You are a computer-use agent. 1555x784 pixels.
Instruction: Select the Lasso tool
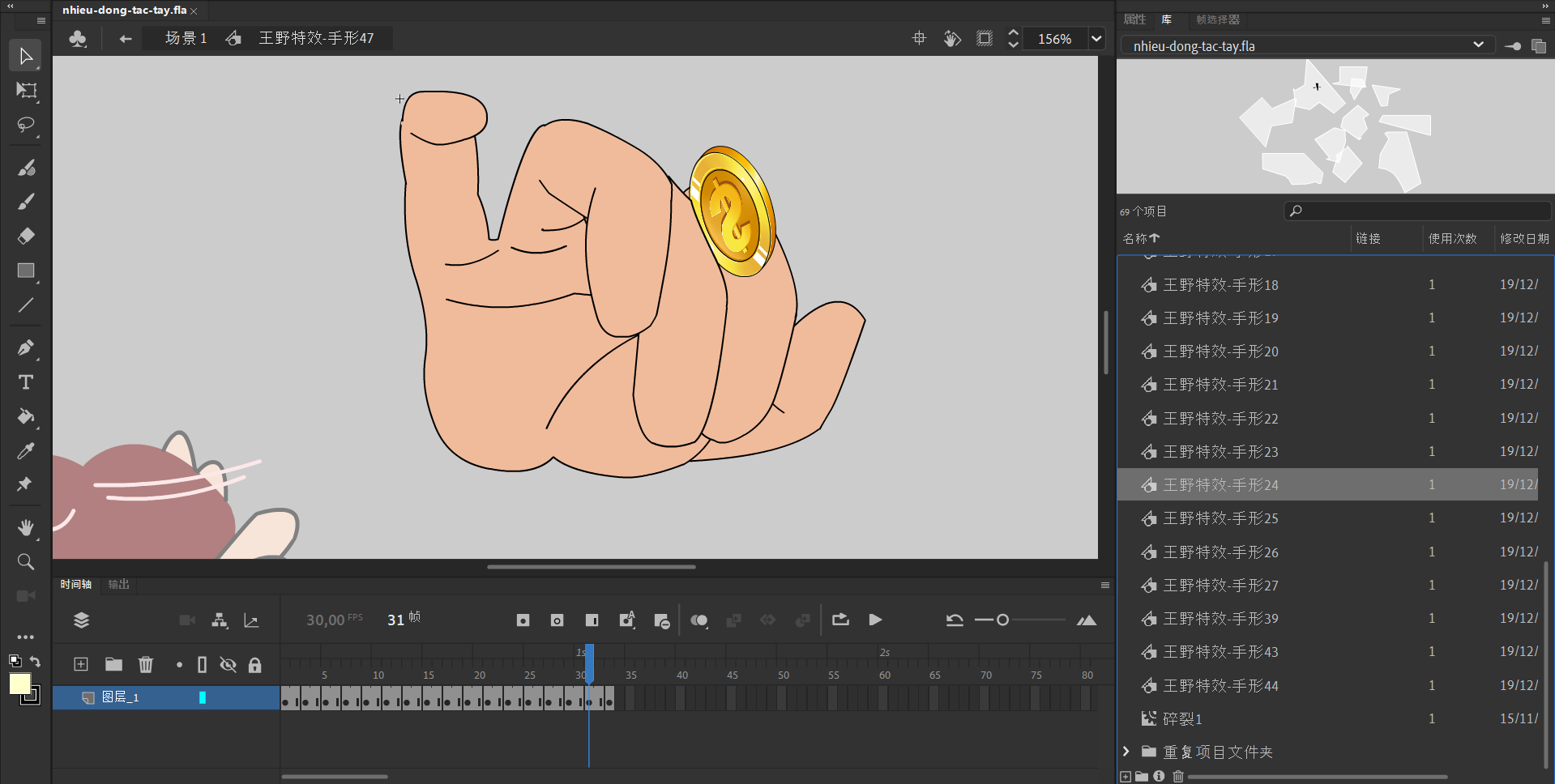[26, 126]
